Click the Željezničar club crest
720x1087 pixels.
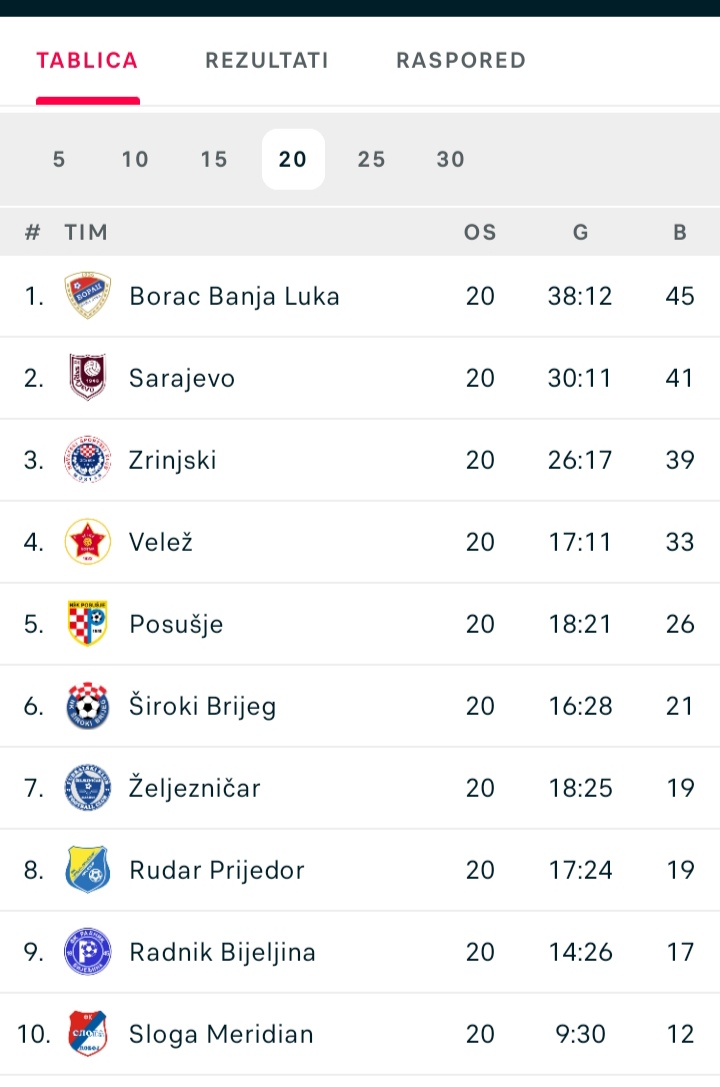(x=87, y=788)
